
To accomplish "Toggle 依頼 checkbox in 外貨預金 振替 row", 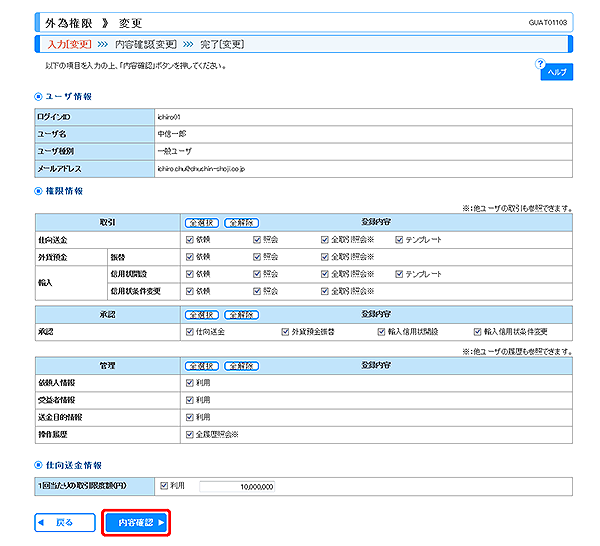I will [x=189, y=257].
